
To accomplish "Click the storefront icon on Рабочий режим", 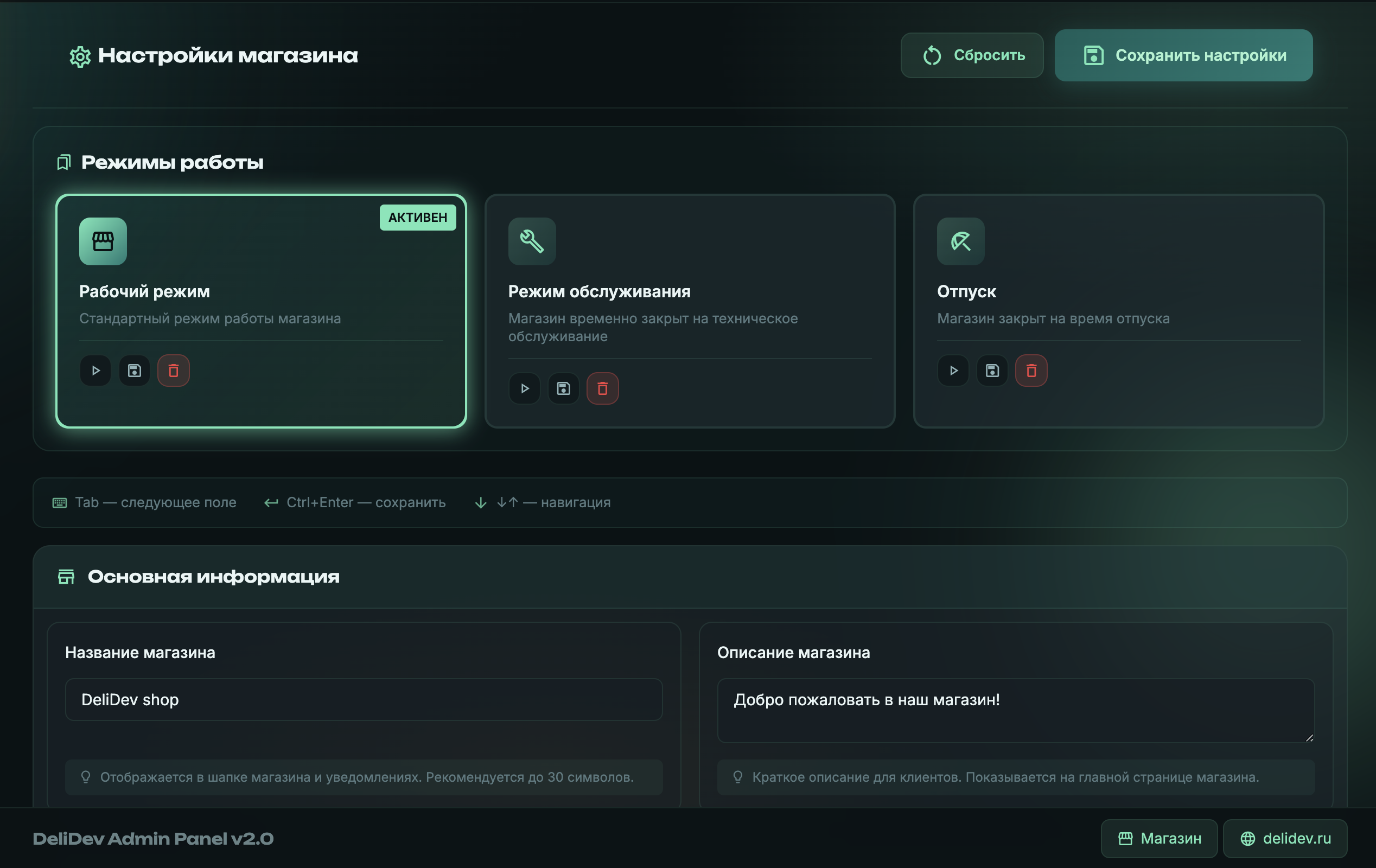I will 103,241.
